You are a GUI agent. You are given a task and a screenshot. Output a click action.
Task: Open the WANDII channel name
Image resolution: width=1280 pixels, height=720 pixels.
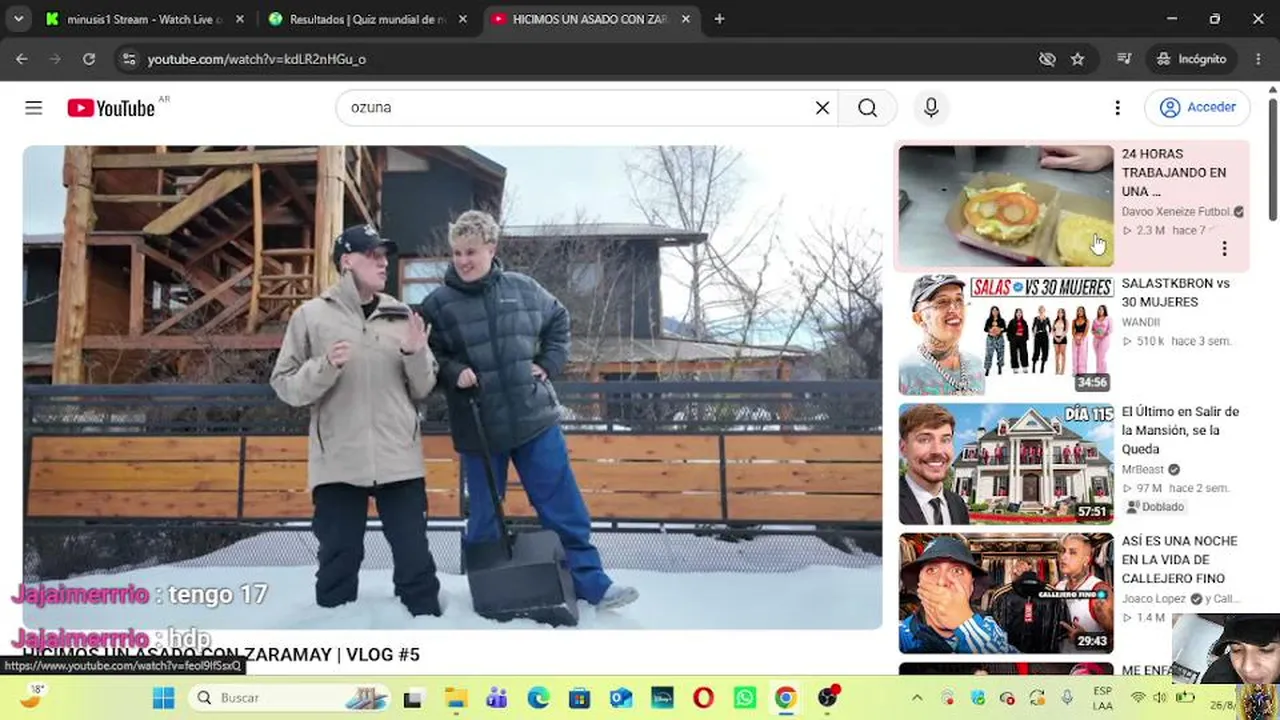click(1141, 322)
